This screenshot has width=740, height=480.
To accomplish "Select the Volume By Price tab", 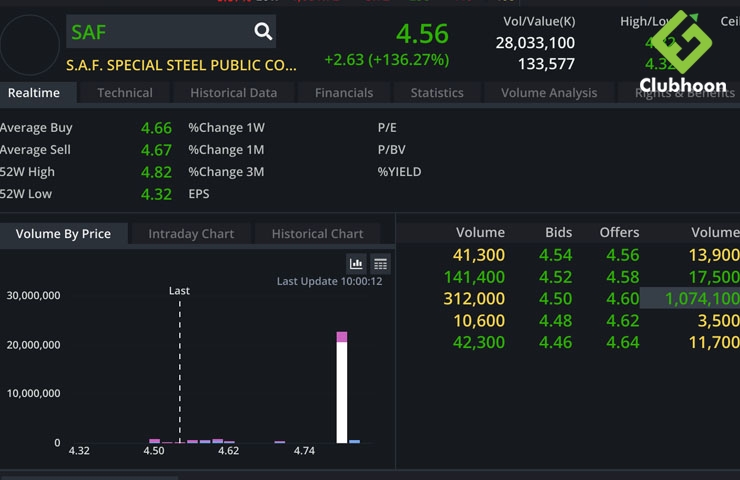I will pos(63,234).
